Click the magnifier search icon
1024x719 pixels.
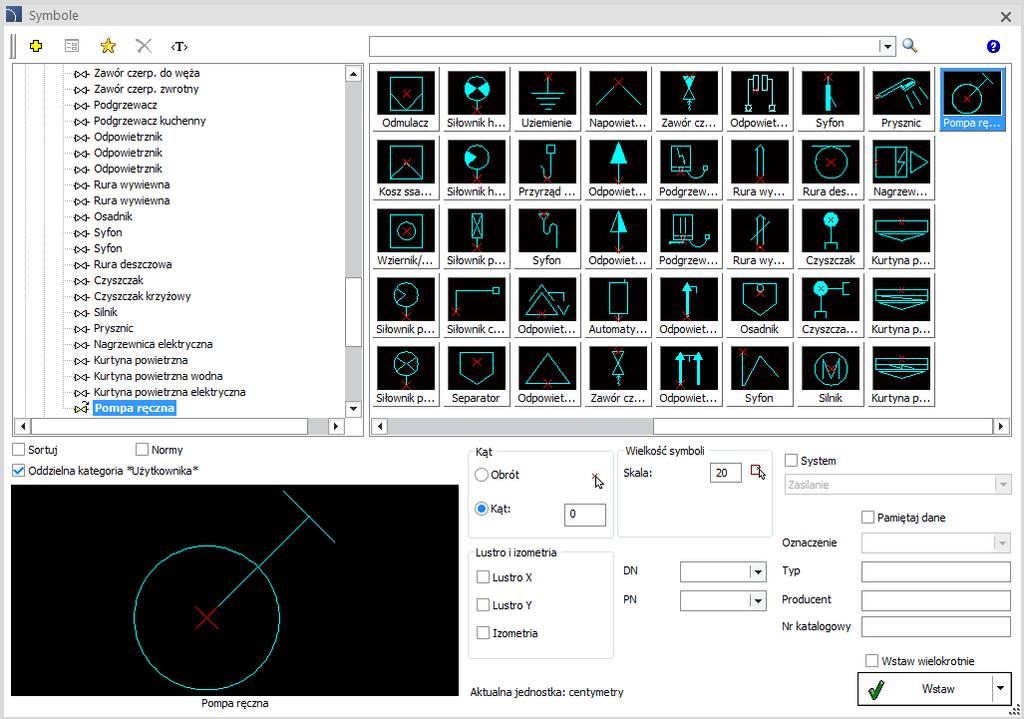[910, 46]
